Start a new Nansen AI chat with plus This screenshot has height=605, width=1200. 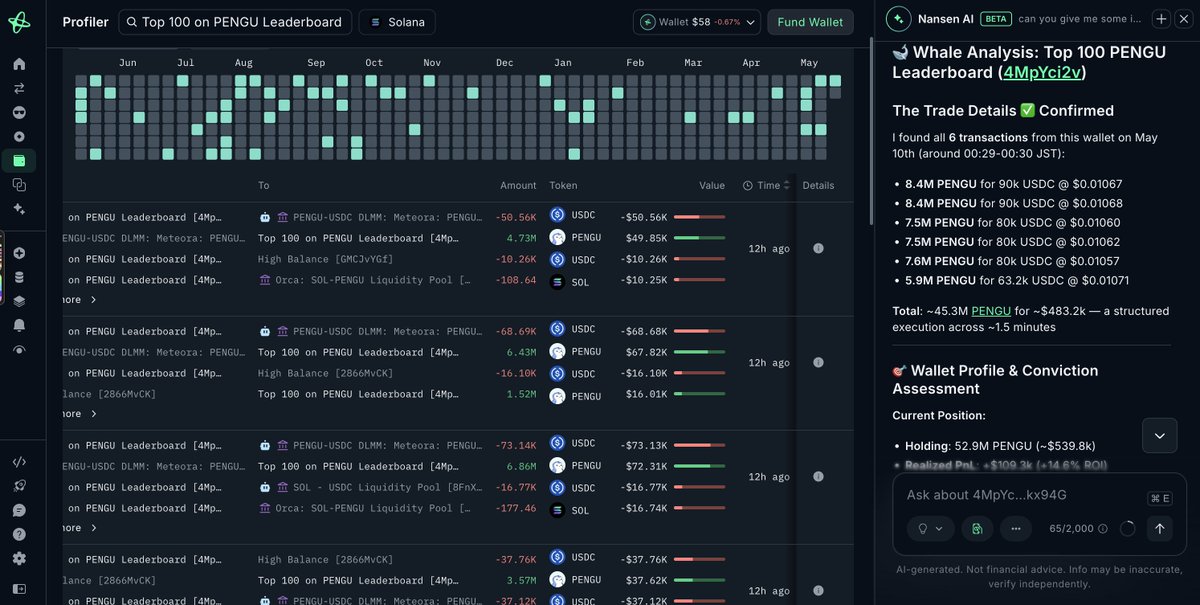click(x=1161, y=18)
